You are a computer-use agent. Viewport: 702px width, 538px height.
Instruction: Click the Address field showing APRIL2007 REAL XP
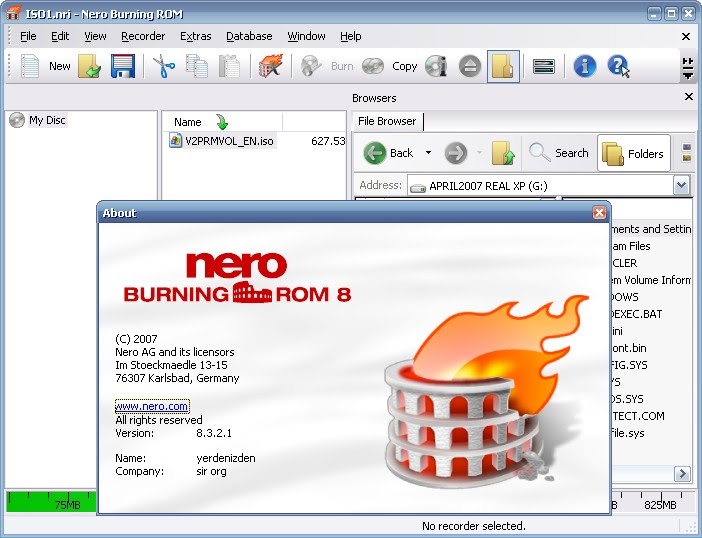540,186
